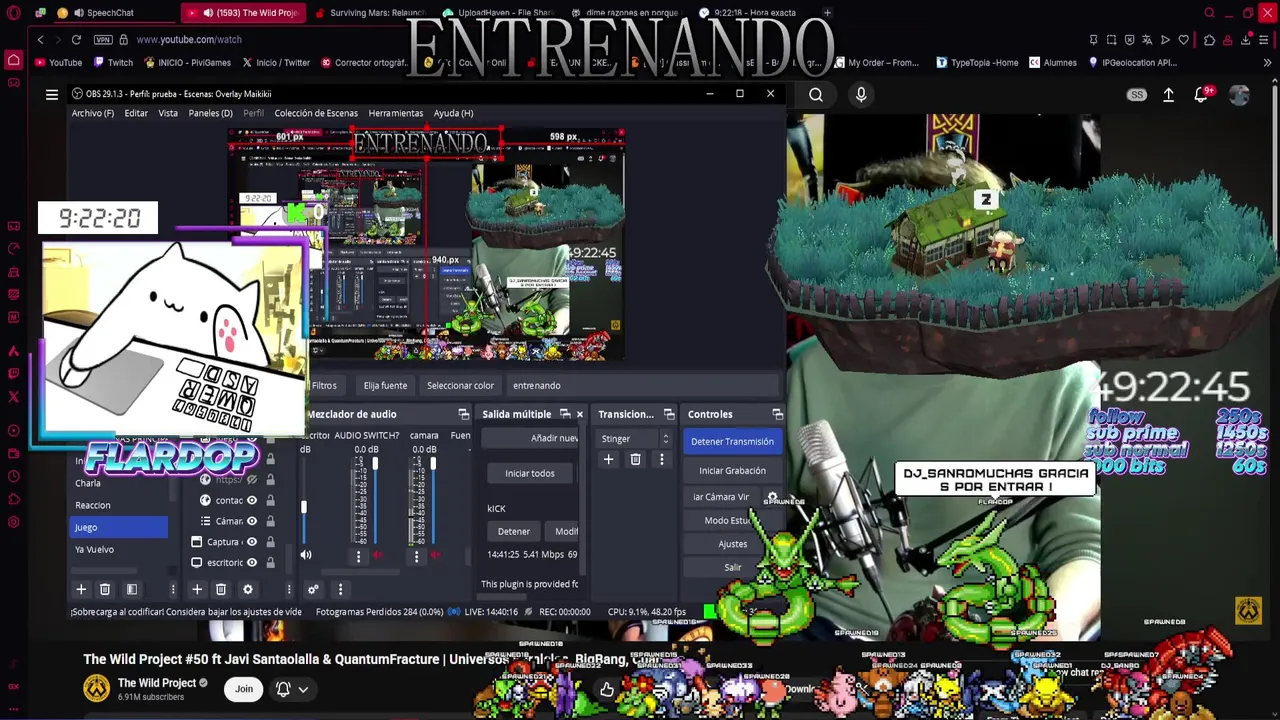Open YouTube hamburger guide menu
The width and height of the screenshot is (1280, 720).
point(52,94)
